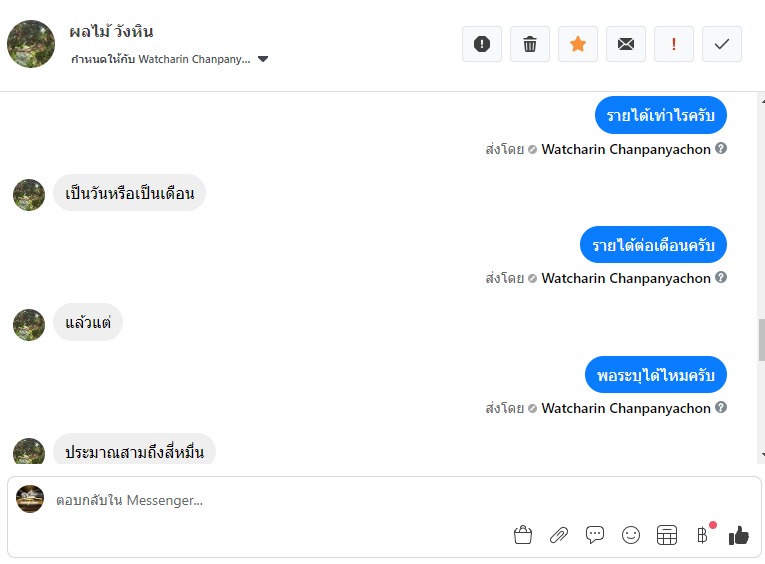Mark conversation done with checkmark button
The image size is (765, 564).
tap(722, 44)
